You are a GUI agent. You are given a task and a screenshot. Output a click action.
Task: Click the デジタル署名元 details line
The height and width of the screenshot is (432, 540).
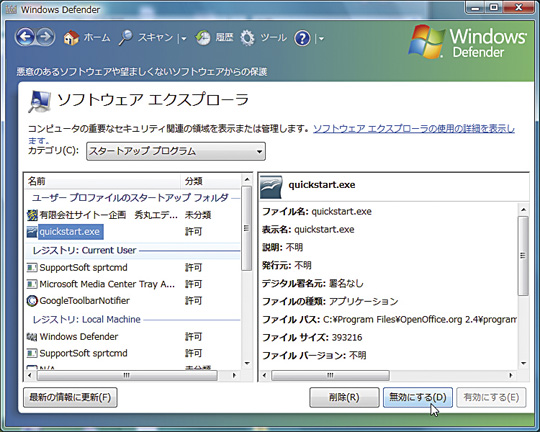(x=313, y=284)
